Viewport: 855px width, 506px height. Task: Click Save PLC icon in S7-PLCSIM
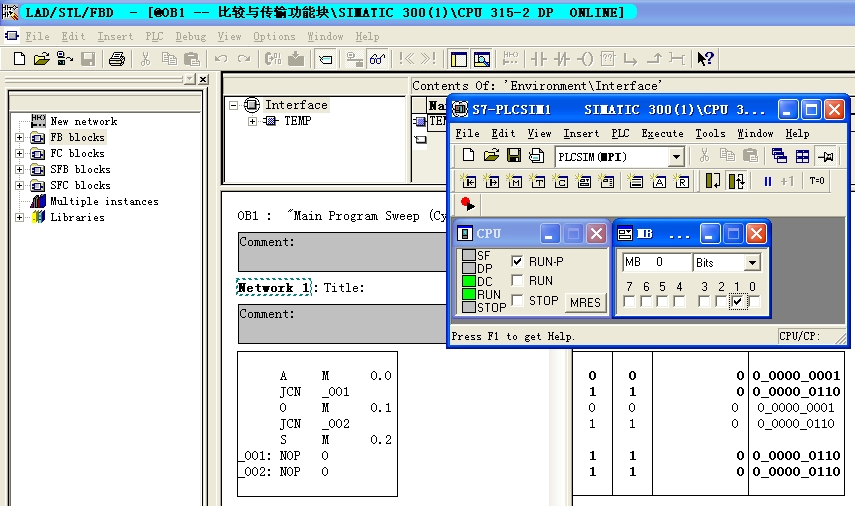[514, 156]
